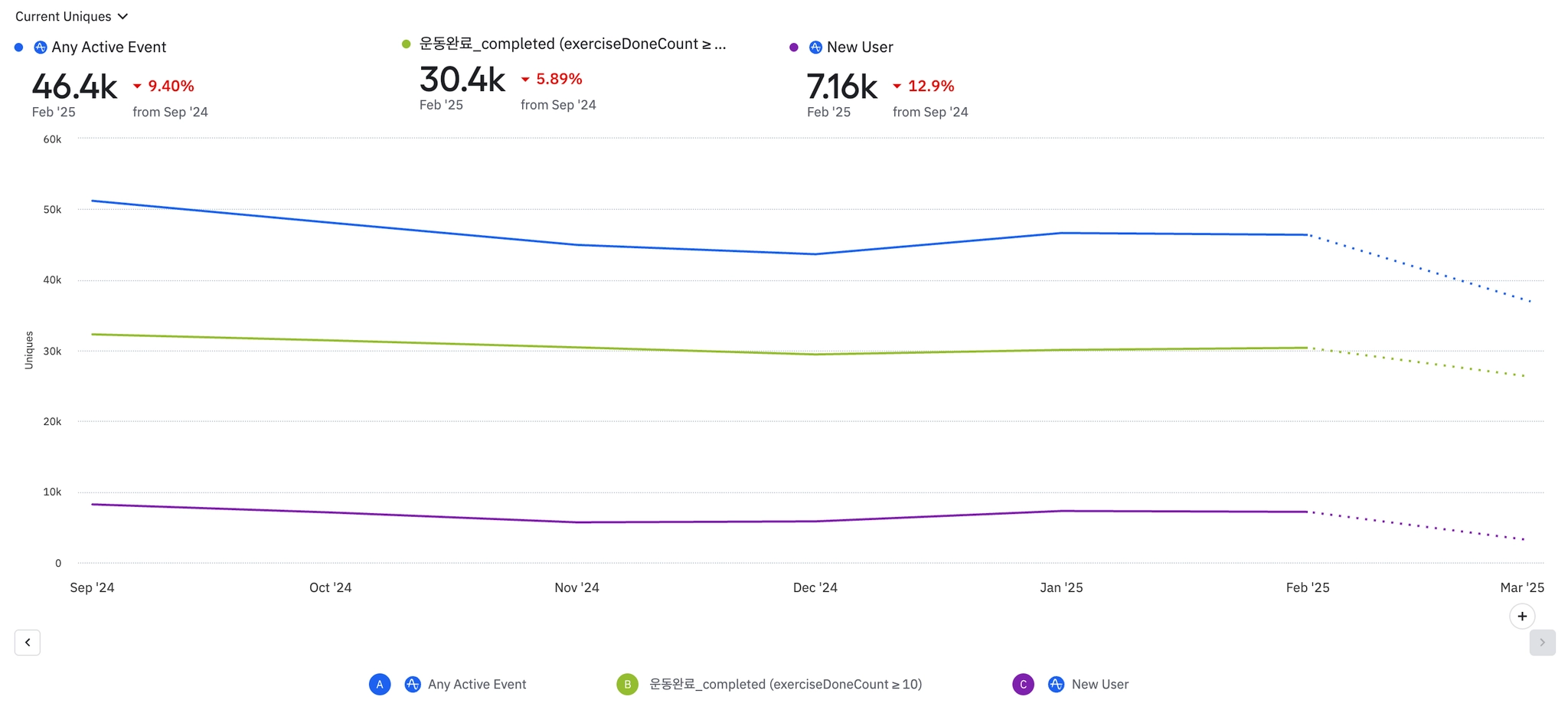Viewport: 1568px width, 713px height.
Task: Click the purple dot beside New User header
Action: tap(794, 47)
